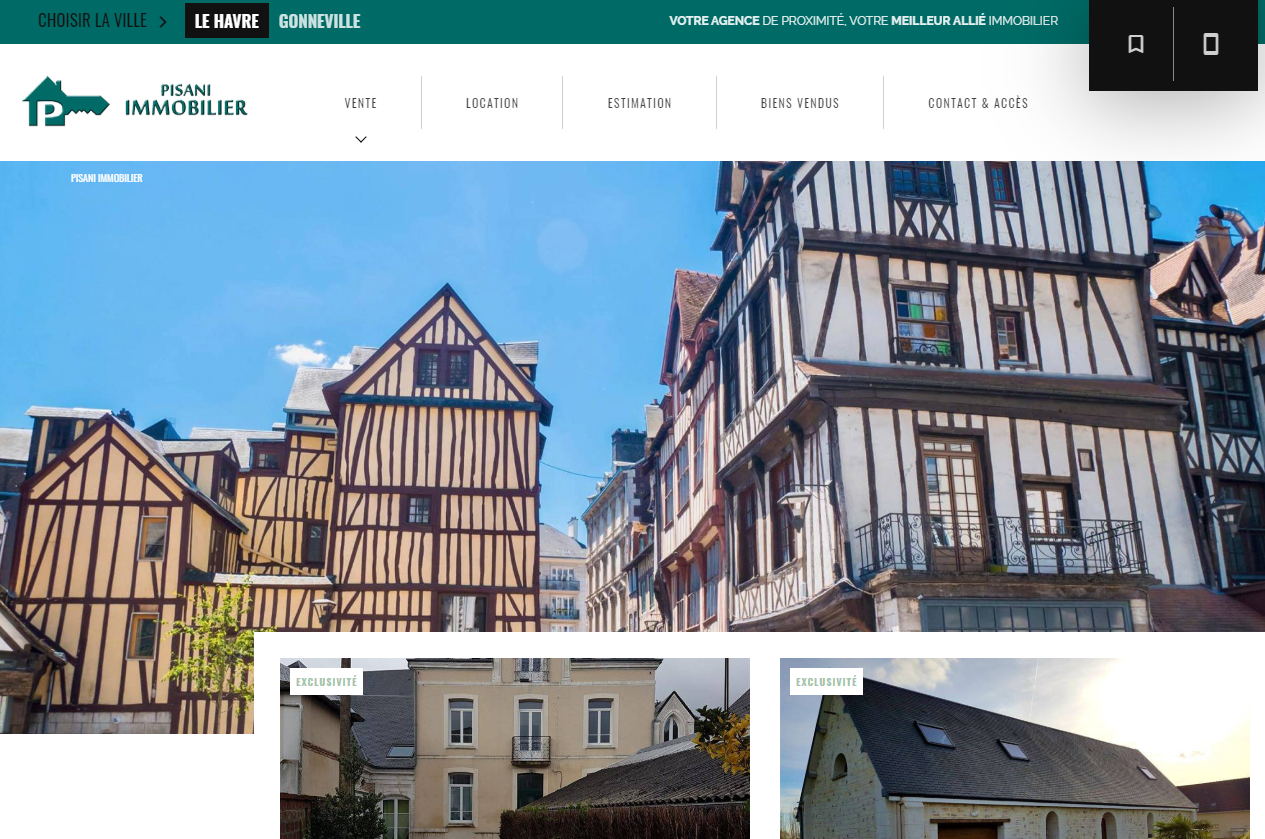Click the Exclusivité badge on townhouse listing
Image resolution: width=1265 pixels, height=839 pixels.
326,682
